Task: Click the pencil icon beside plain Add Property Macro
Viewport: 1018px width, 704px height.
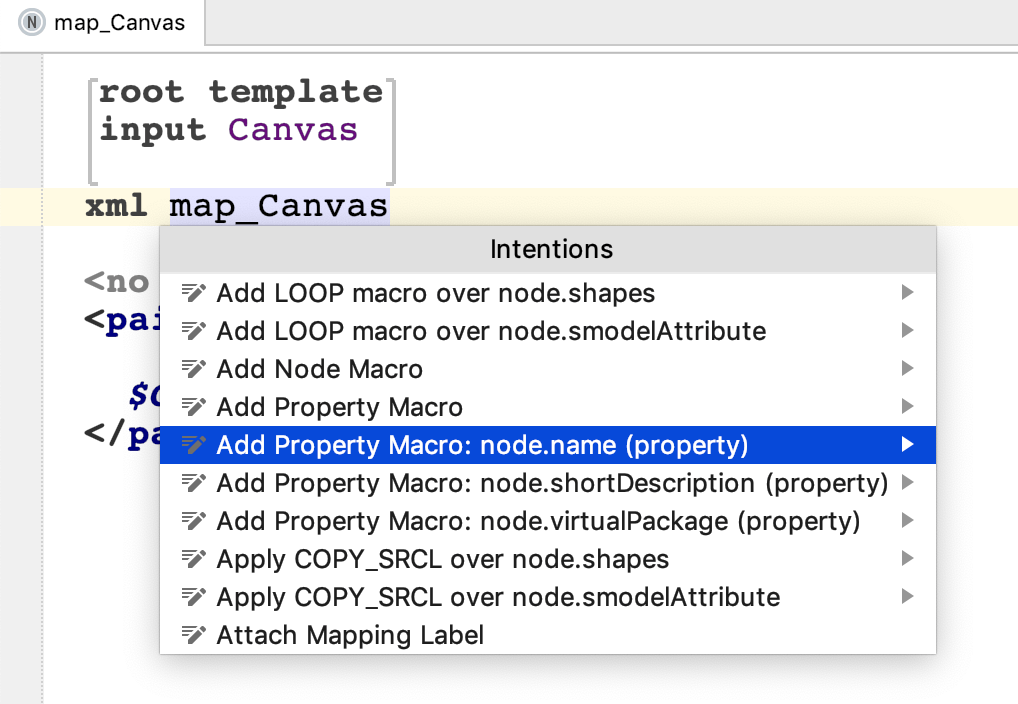Action: [x=194, y=407]
